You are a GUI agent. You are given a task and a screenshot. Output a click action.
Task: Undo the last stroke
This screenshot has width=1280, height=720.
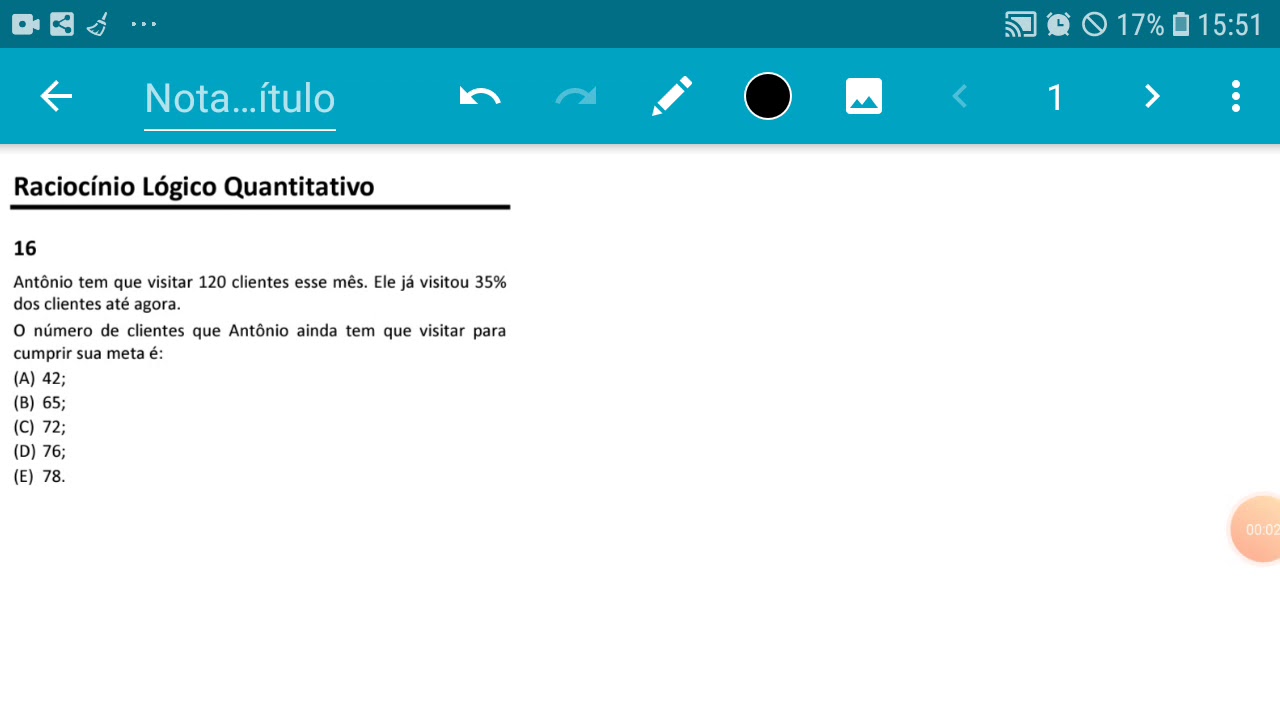pos(480,97)
